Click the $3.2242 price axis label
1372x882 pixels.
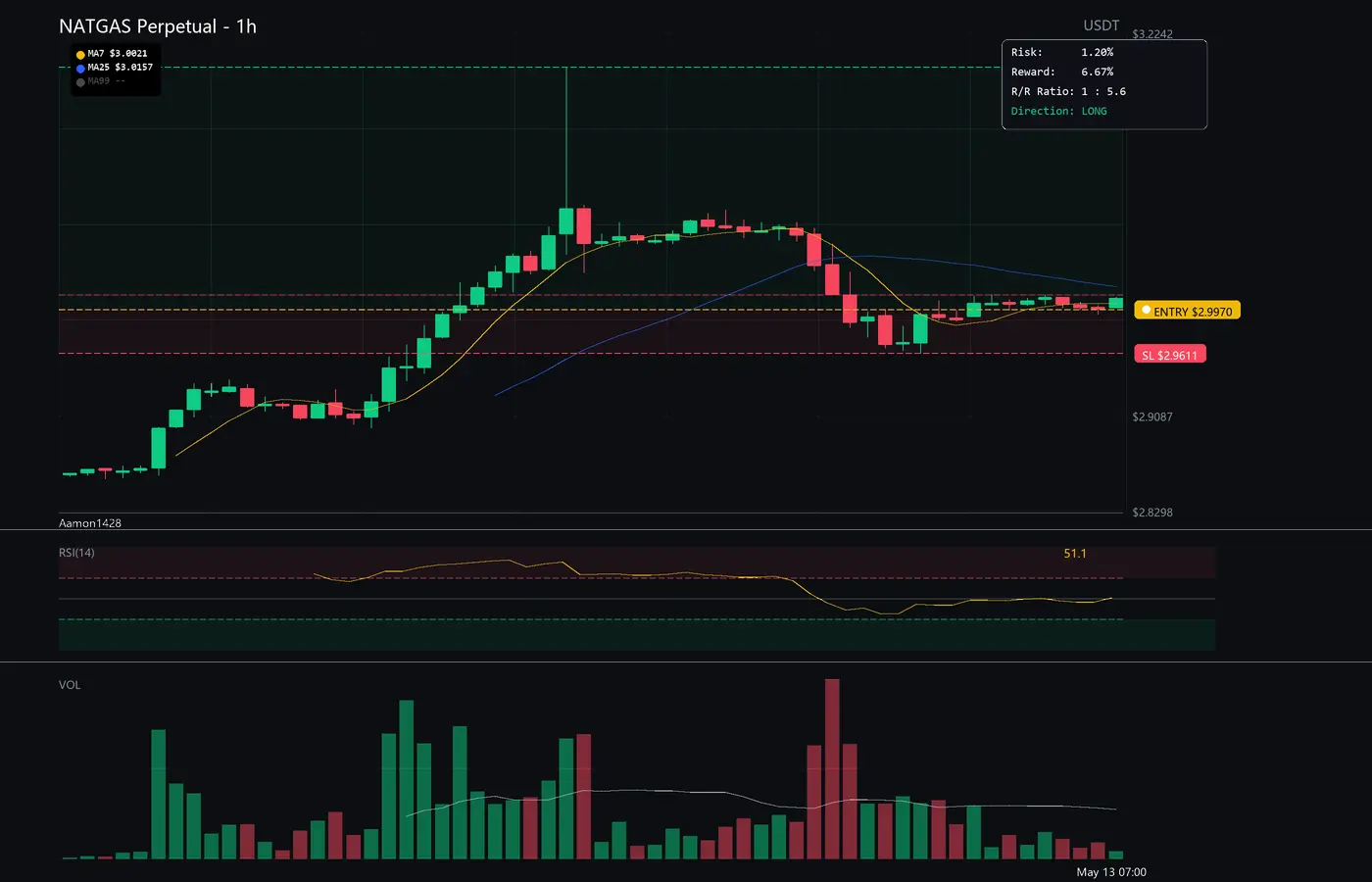click(x=1152, y=34)
